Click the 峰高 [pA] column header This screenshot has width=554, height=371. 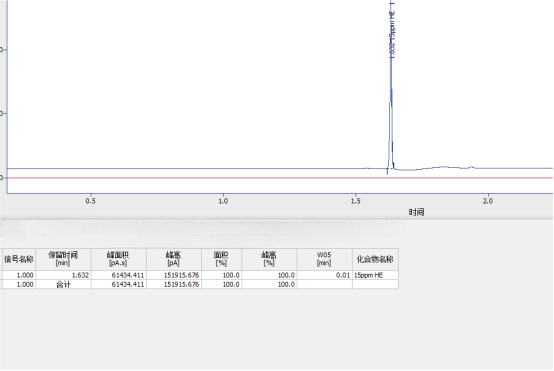[174, 259]
